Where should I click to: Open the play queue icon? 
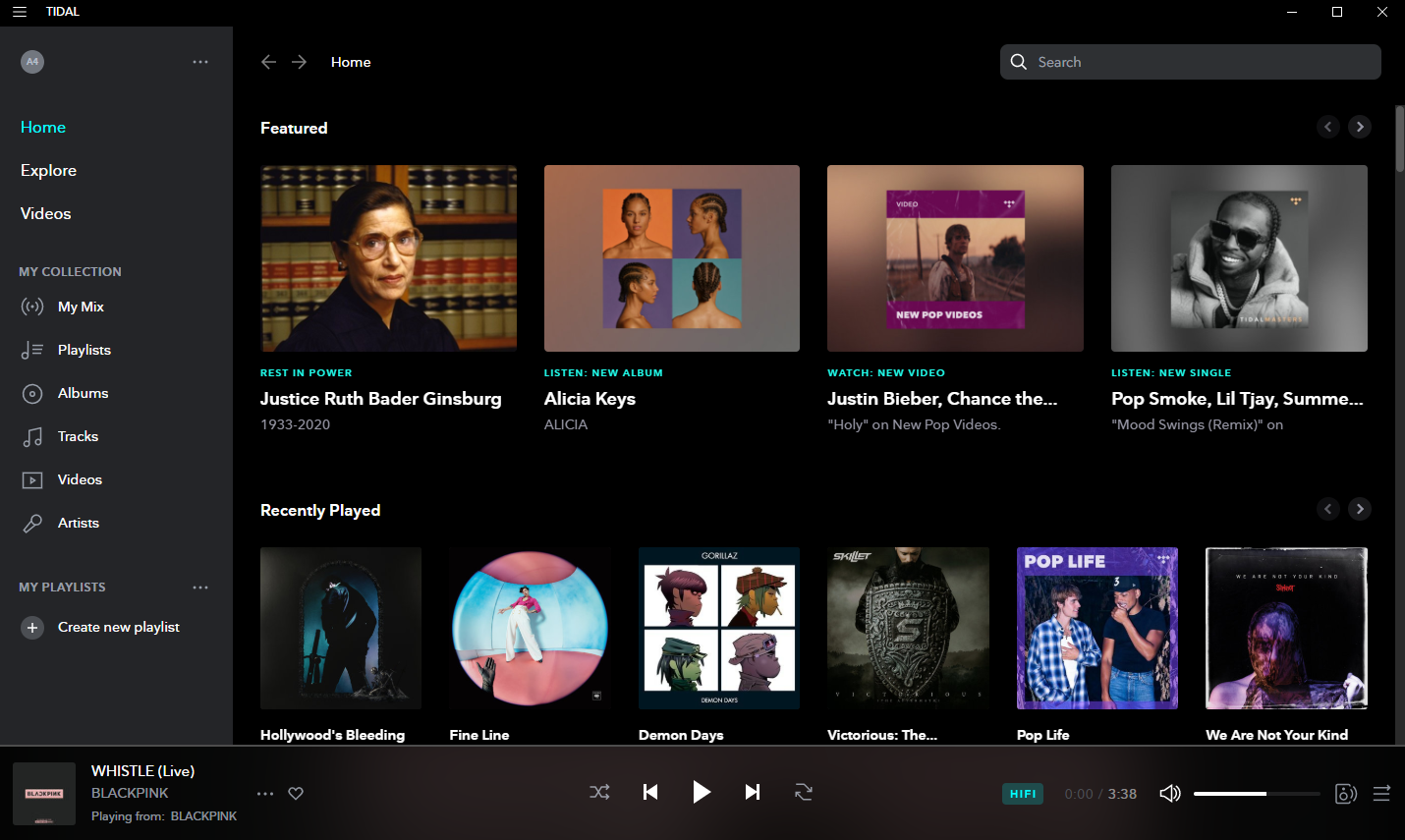pos(1381,794)
